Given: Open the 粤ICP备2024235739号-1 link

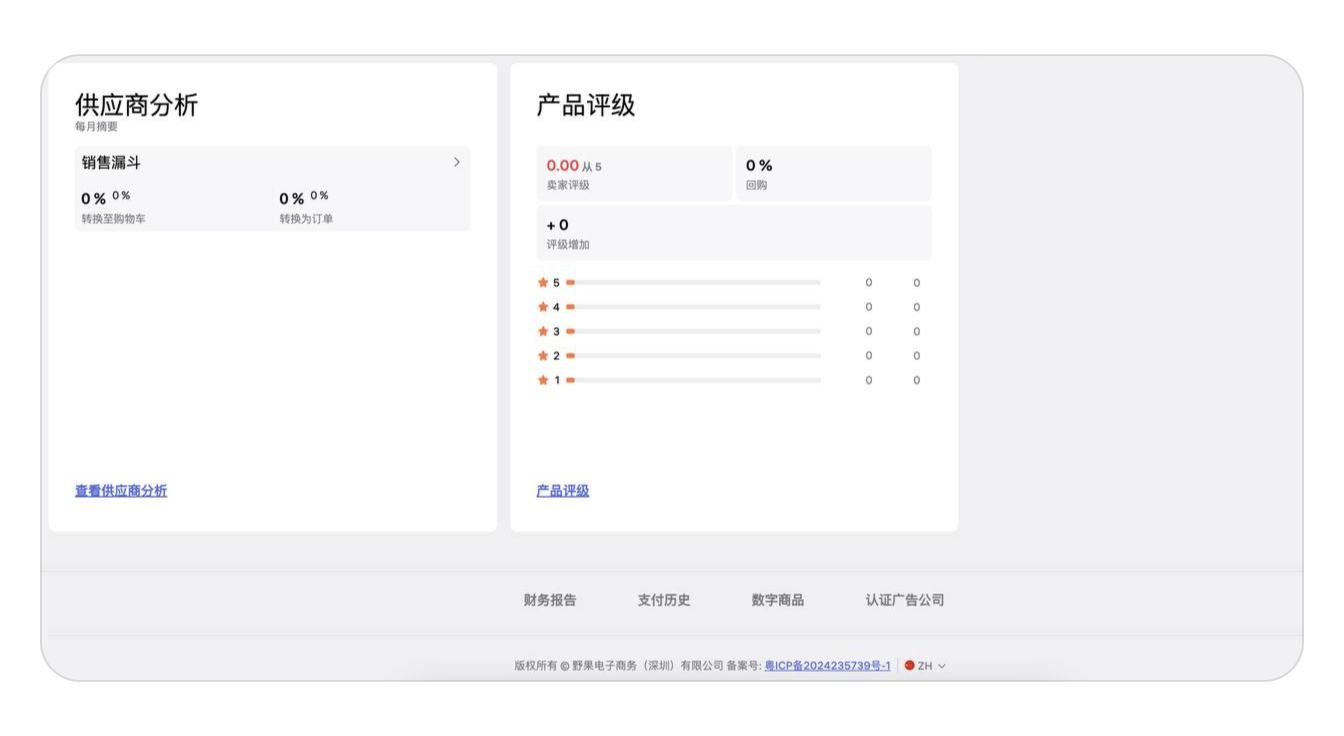Looking at the screenshot, I should (827, 666).
